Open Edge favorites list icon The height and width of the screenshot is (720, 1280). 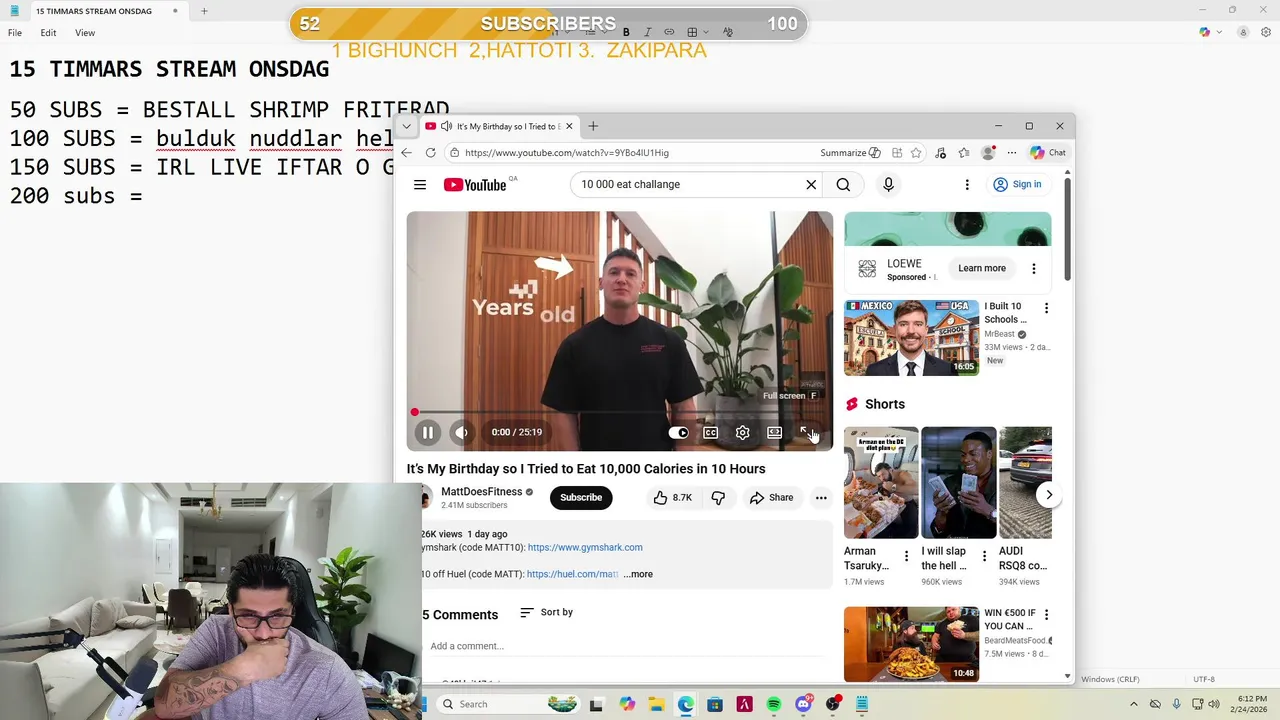tap(963, 153)
